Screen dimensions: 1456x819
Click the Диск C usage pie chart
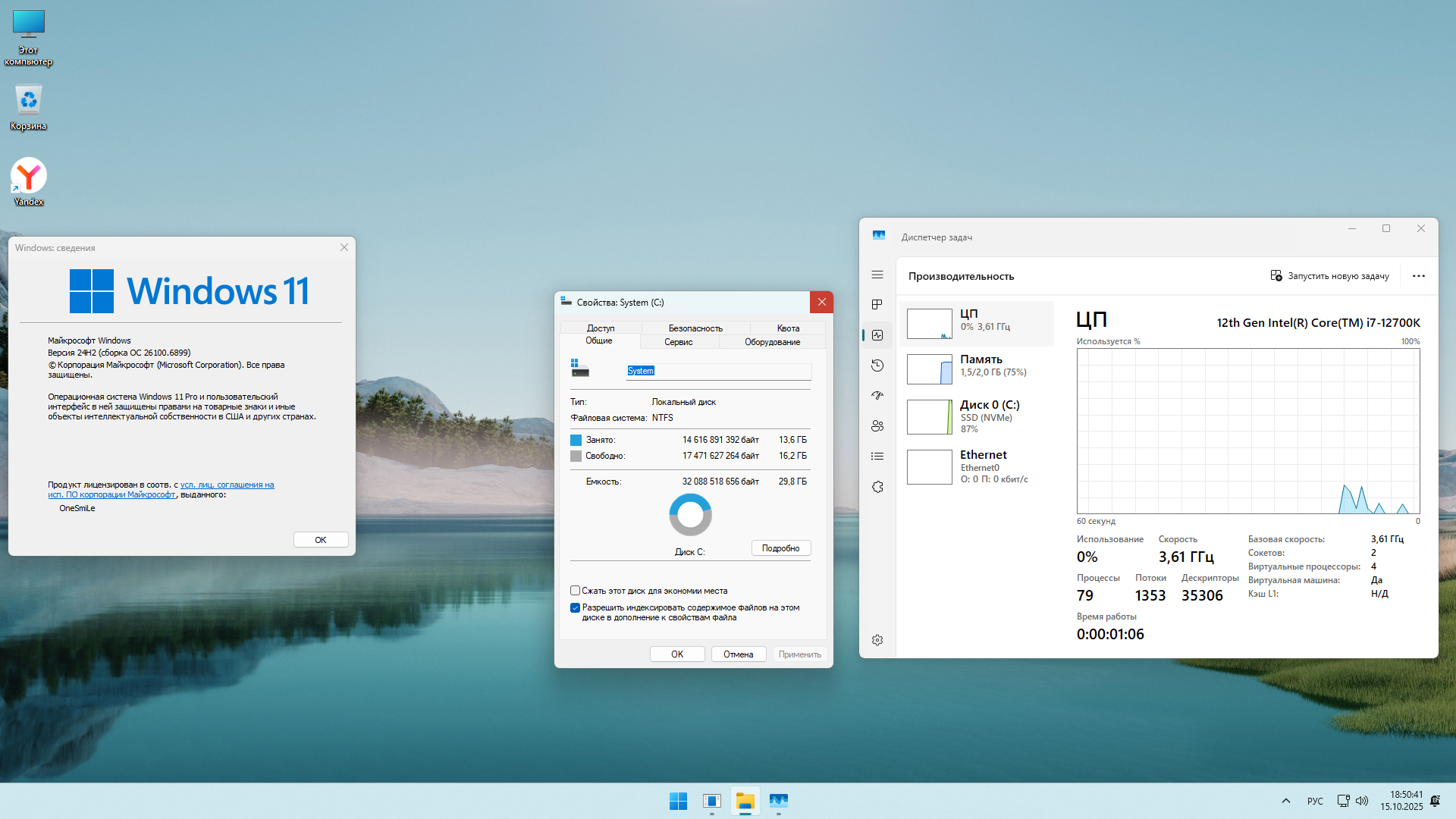690,514
